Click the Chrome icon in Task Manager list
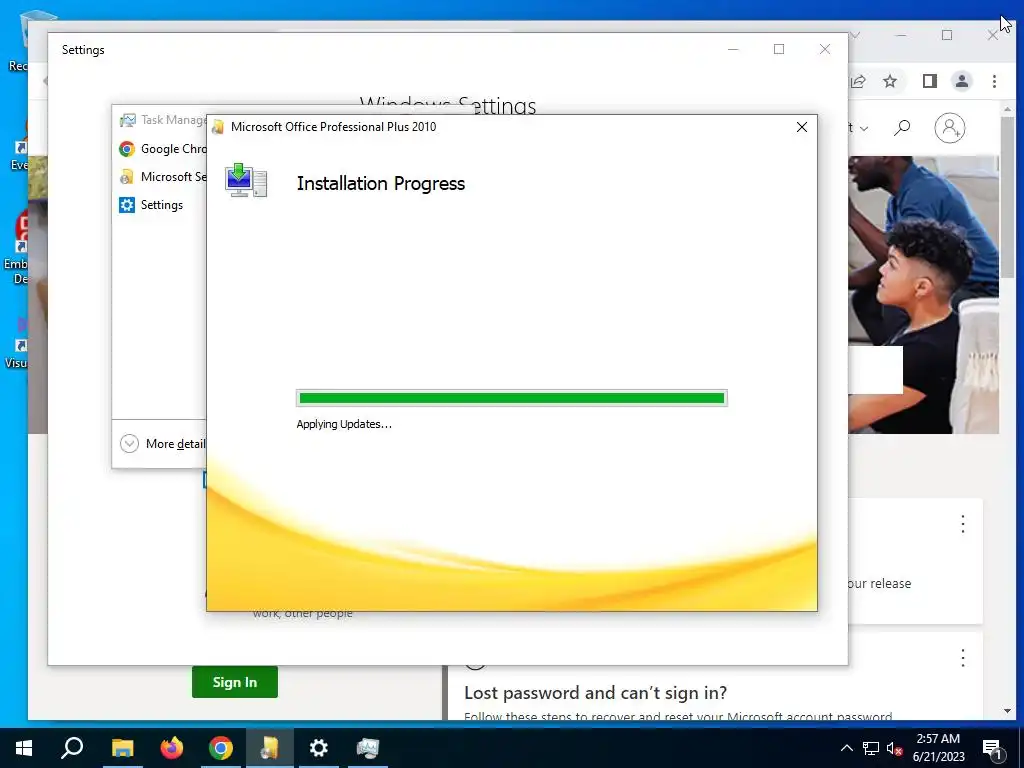This screenshot has height=768, width=1024. click(127, 149)
